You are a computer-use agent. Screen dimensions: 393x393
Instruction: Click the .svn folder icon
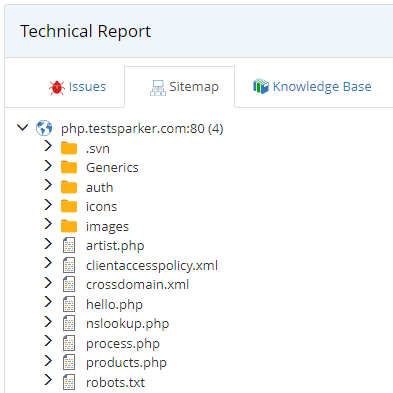pyautogui.click(x=69, y=148)
